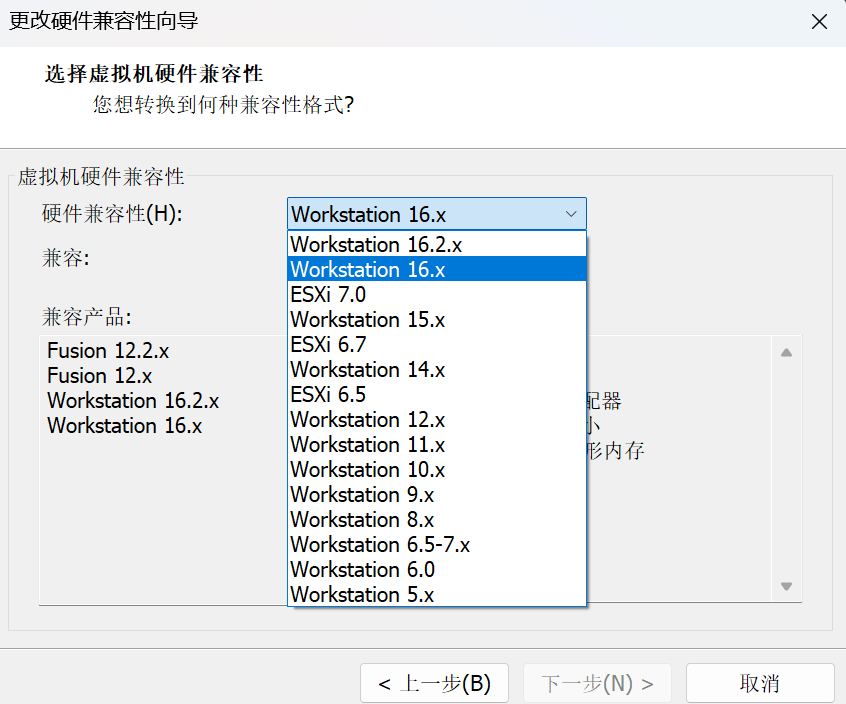This screenshot has height=704, width=846.
Task: Choose highlighted Workstation 16.x dropdown option
Action: point(436,269)
